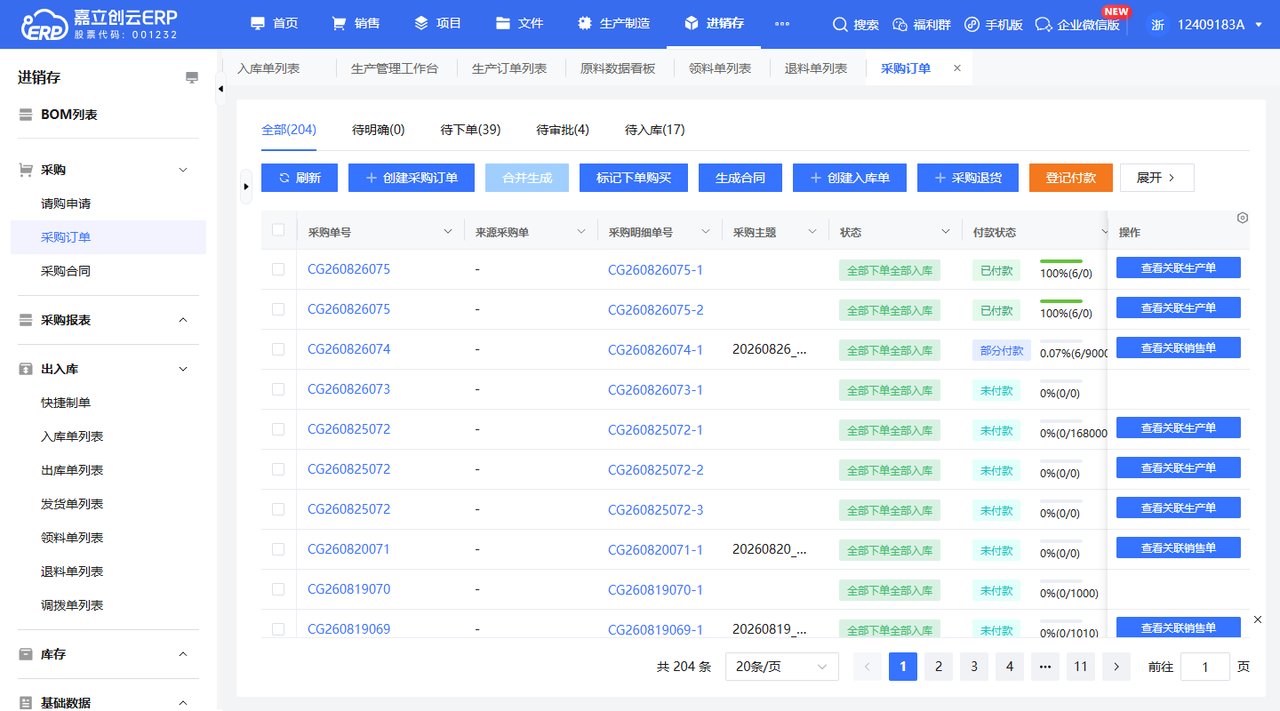Open the 销售 sales menu

click(355, 23)
